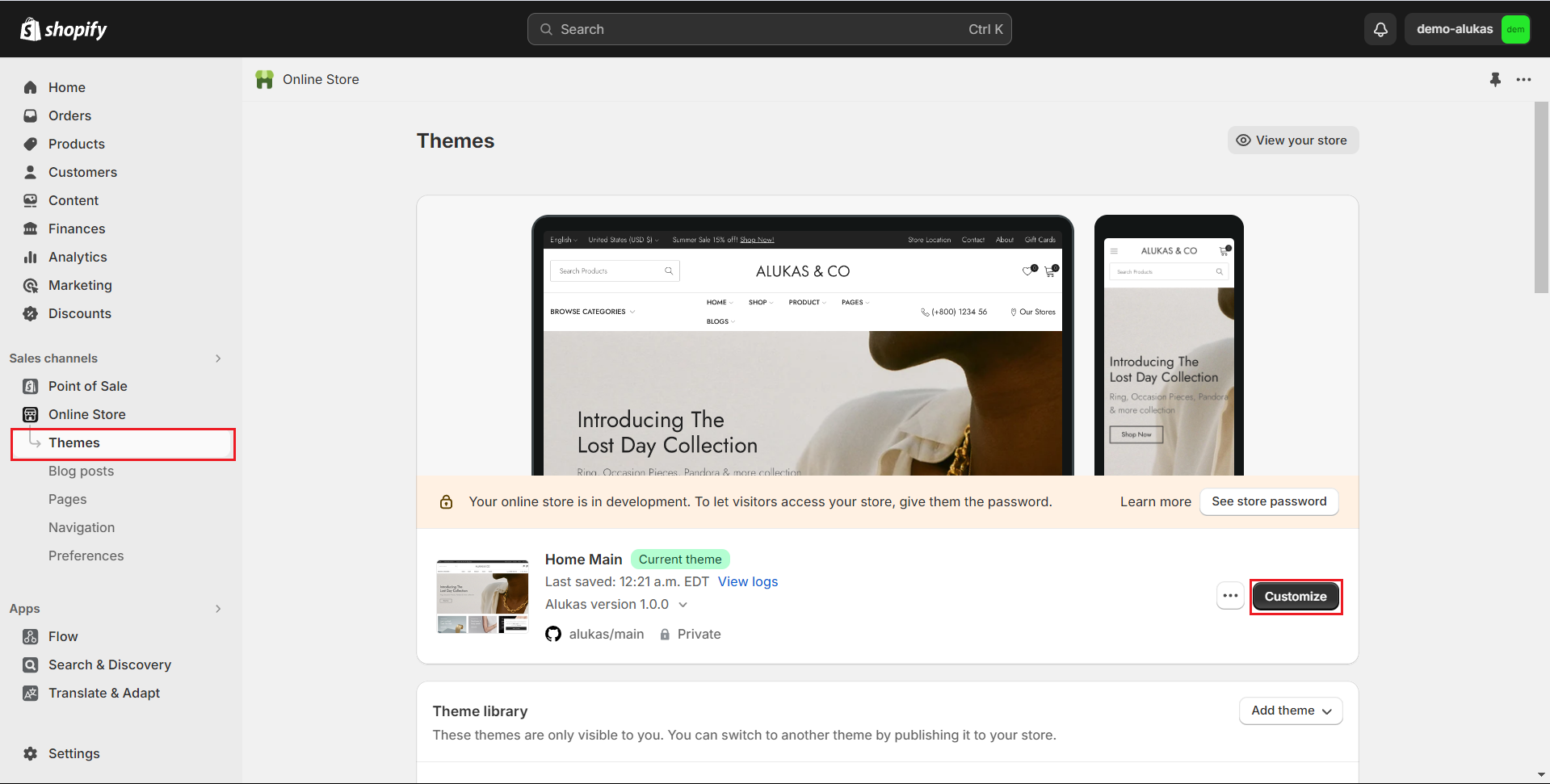The width and height of the screenshot is (1550, 784).
Task: Click See store password button
Action: (1269, 501)
